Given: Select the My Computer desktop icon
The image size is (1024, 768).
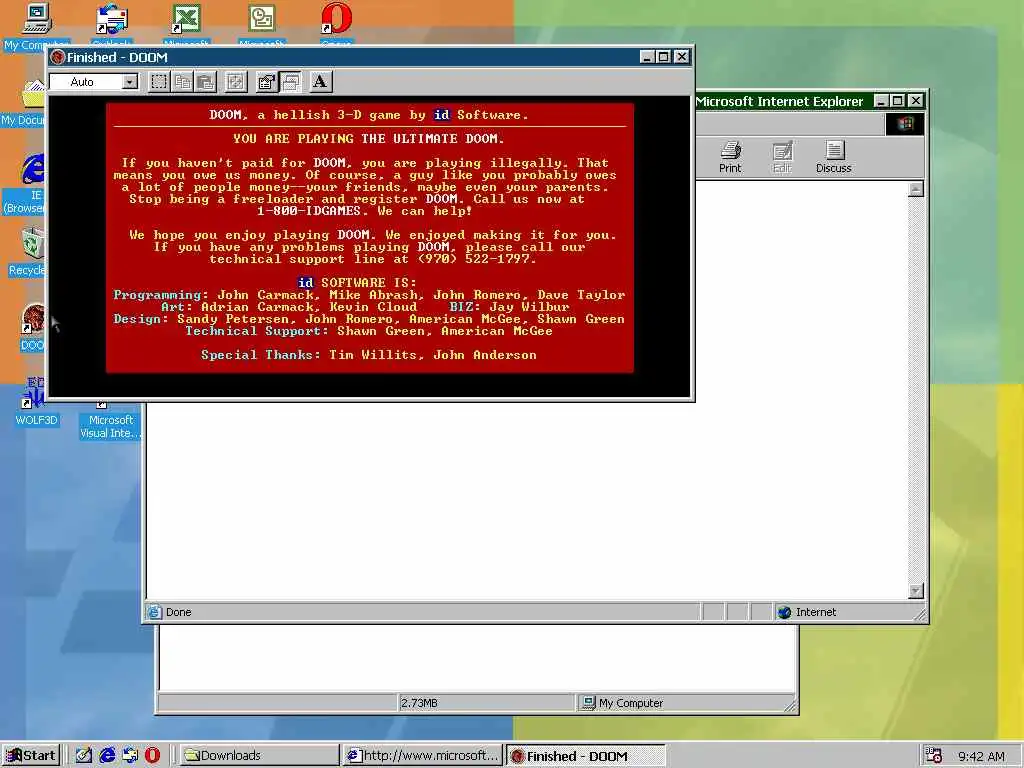Looking at the screenshot, I should 36,26.
